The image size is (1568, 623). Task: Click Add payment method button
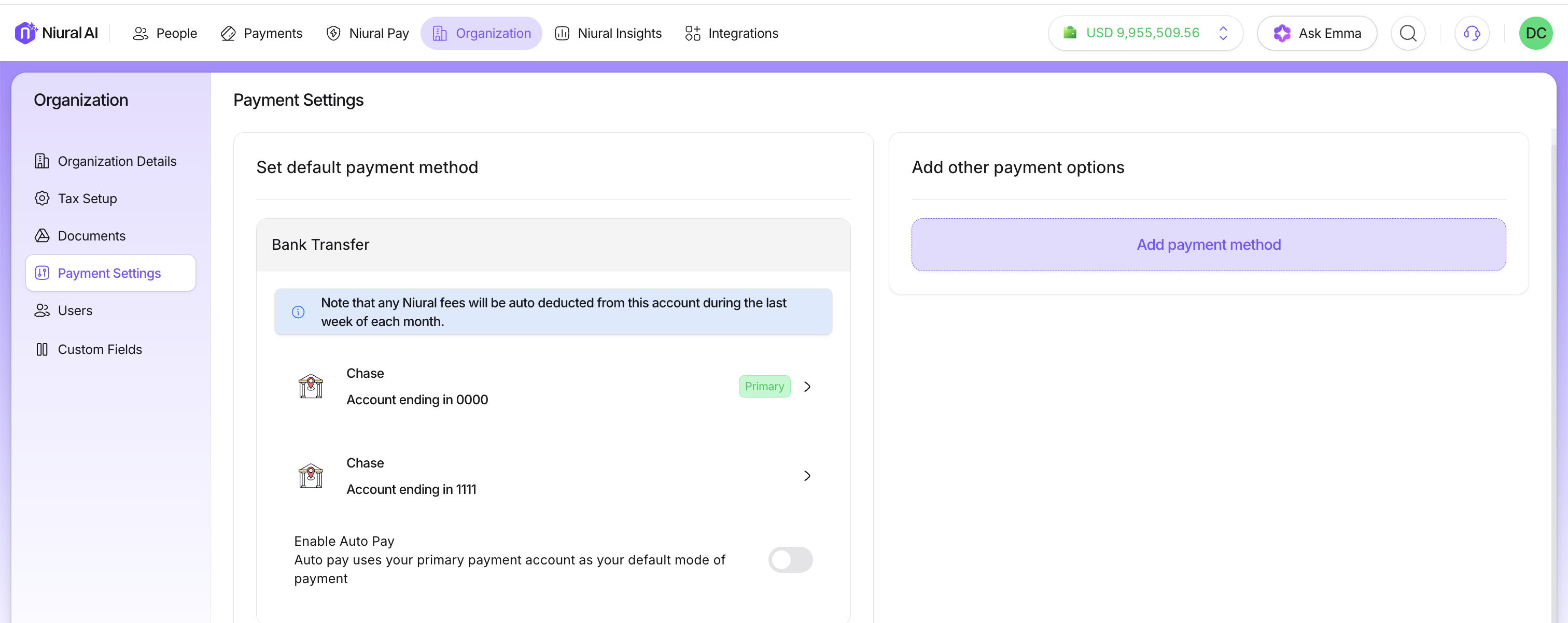pyautogui.click(x=1208, y=245)
